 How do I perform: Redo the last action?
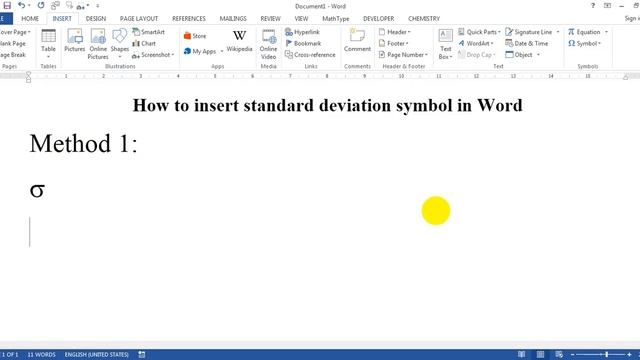pyautogui.click(x=41, y=5)
